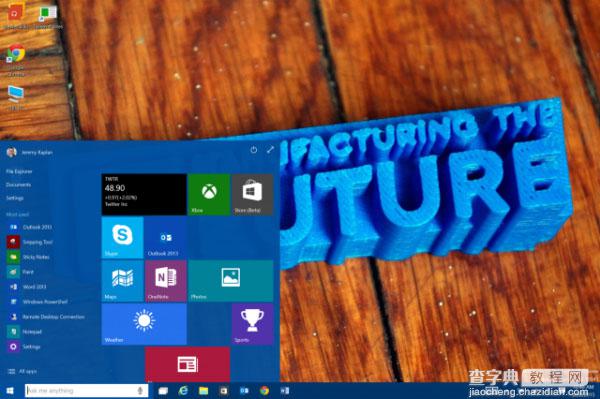Open the Photos tile
Screen dimensions: 600x399
[x=230, y=281]
